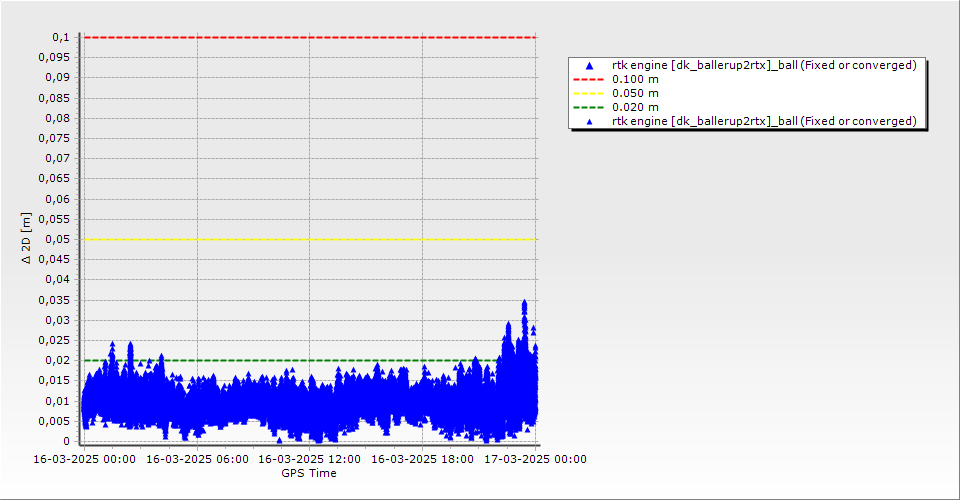Click rtk engine legend text beside large triangle
Viewport: 960px width, 500px height.
coord(764,65)
